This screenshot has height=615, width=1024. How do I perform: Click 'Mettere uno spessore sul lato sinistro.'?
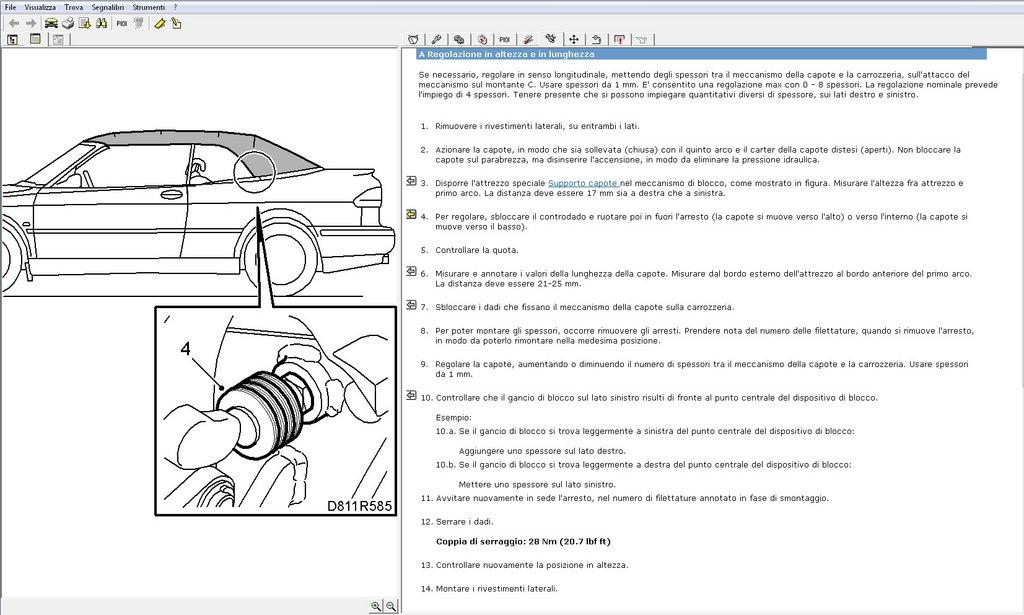(x=537, y=484)
